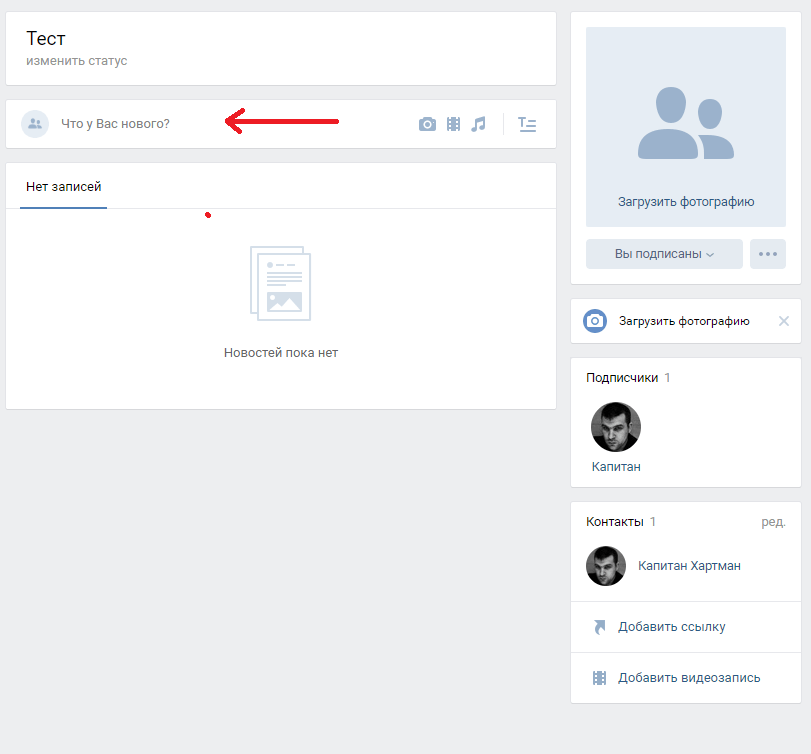This screenshot has width=811, height=754.
Task: Click the Тест group title
Action: tap(46, 39)
